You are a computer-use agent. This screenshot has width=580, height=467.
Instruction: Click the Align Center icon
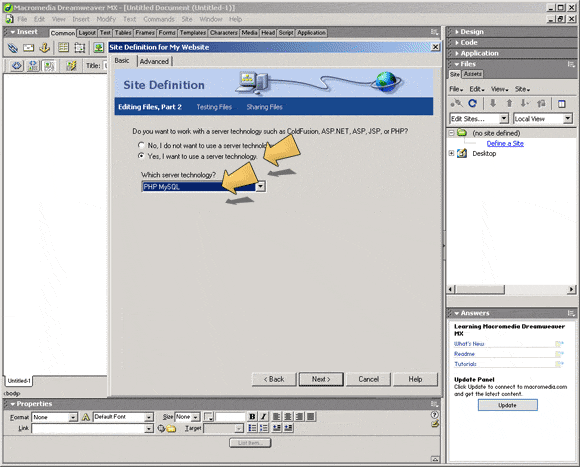pyautogui.click(x=287, y=417)
